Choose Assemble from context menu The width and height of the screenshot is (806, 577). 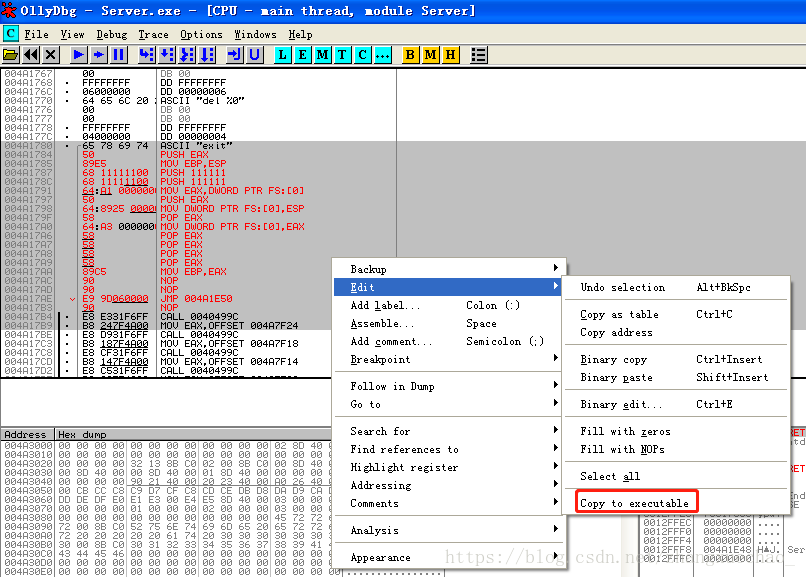[x=449, y=323]
